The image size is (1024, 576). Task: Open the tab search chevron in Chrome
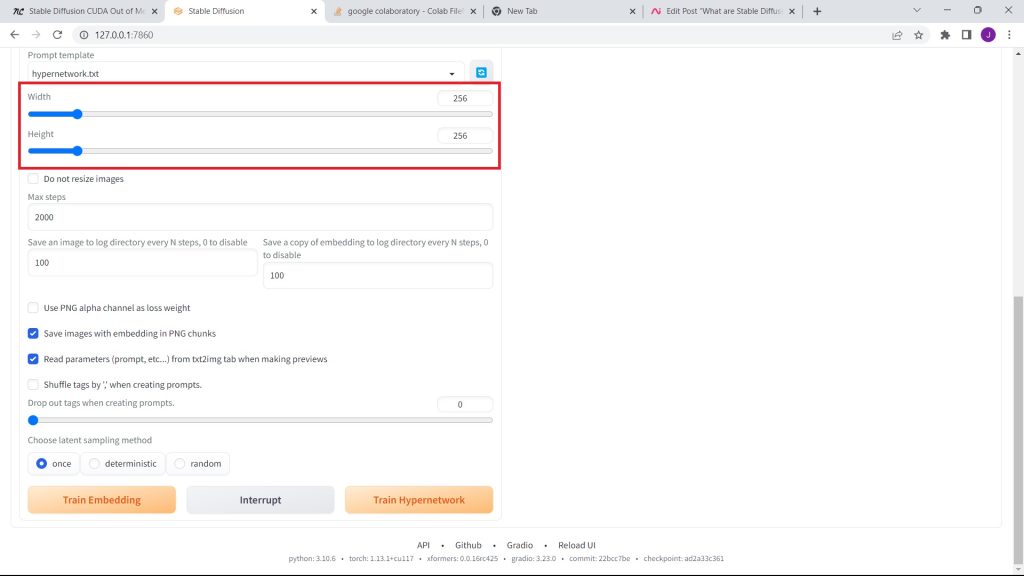[917, 10]
